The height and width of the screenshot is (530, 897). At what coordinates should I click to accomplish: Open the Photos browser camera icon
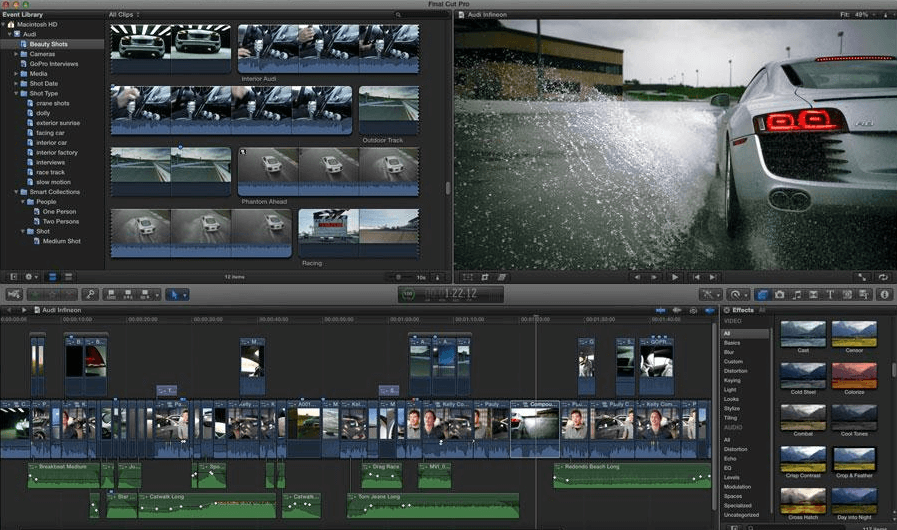click(x=779, y=294)
